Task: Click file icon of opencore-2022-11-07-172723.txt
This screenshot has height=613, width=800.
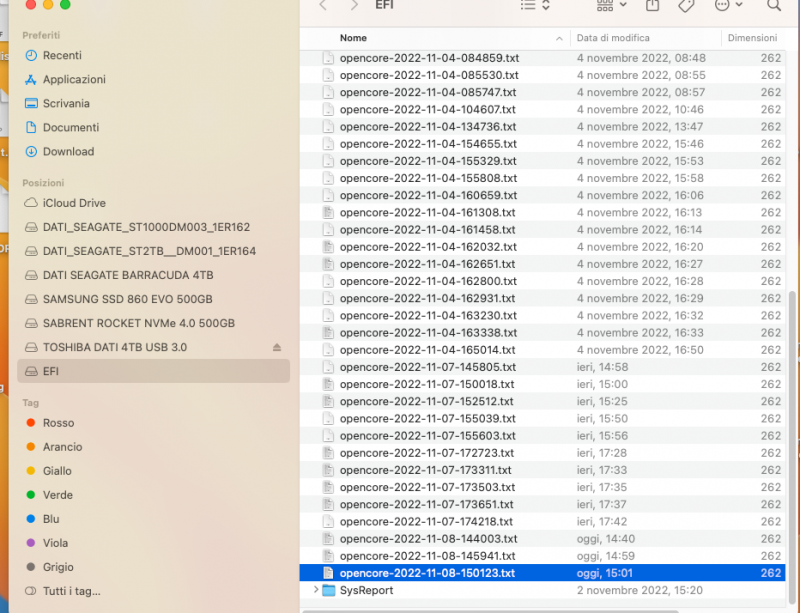Action: point(328,453)
